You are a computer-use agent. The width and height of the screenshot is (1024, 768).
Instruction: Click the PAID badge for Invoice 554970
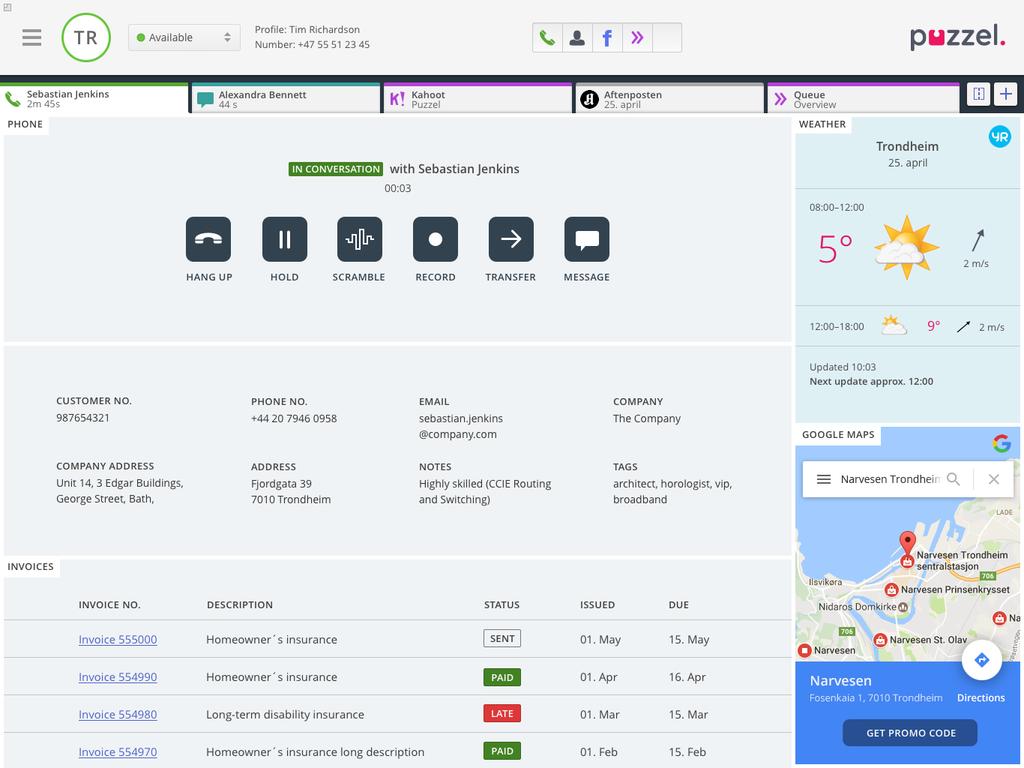(502, 751)
